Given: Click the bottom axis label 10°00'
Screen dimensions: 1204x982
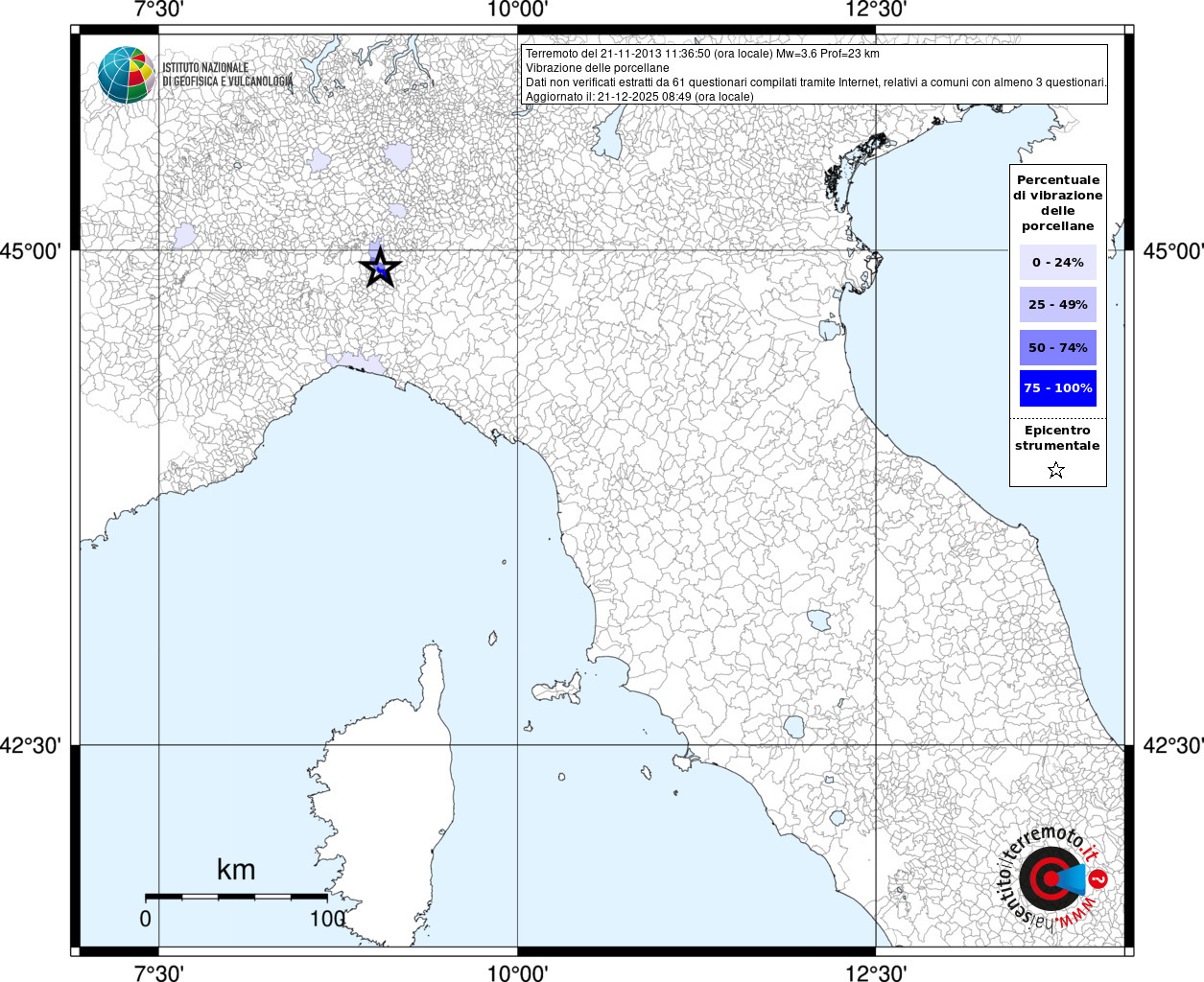Looking at the screenshot, I should coord(518,972).
